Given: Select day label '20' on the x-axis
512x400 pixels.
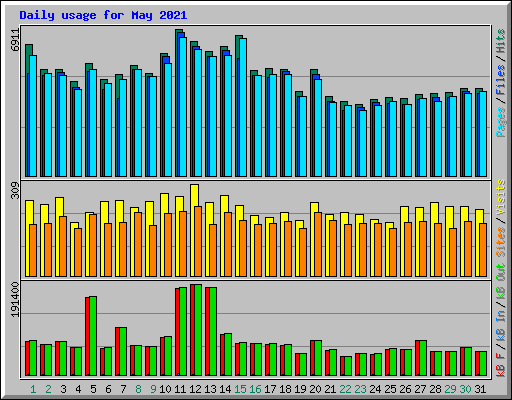Looking at the screenshot, I should (x=315, y=389).
